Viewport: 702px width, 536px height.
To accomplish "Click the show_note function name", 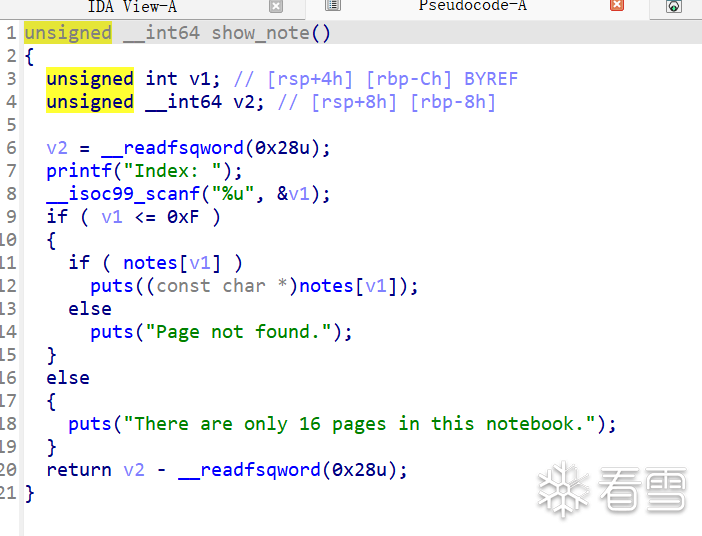I will point(261,33).
